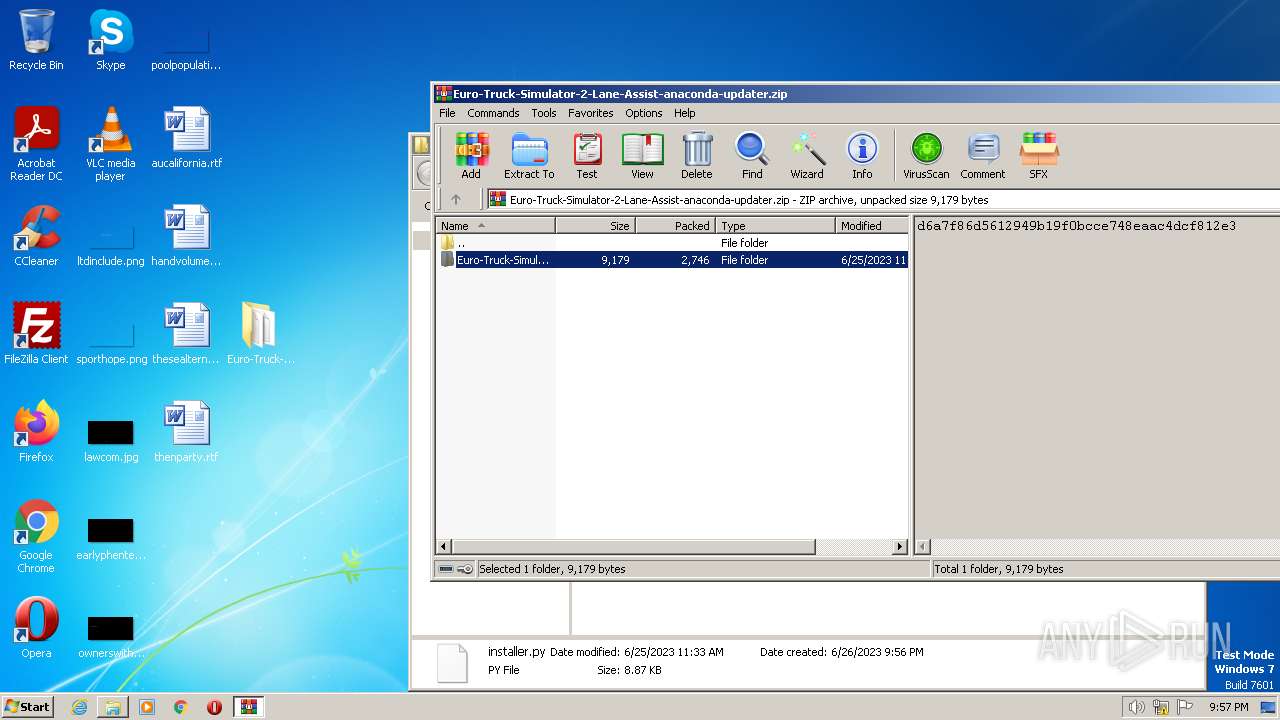
Task: Select lawcom.jpg desktop file
Action: click(110, 440)
